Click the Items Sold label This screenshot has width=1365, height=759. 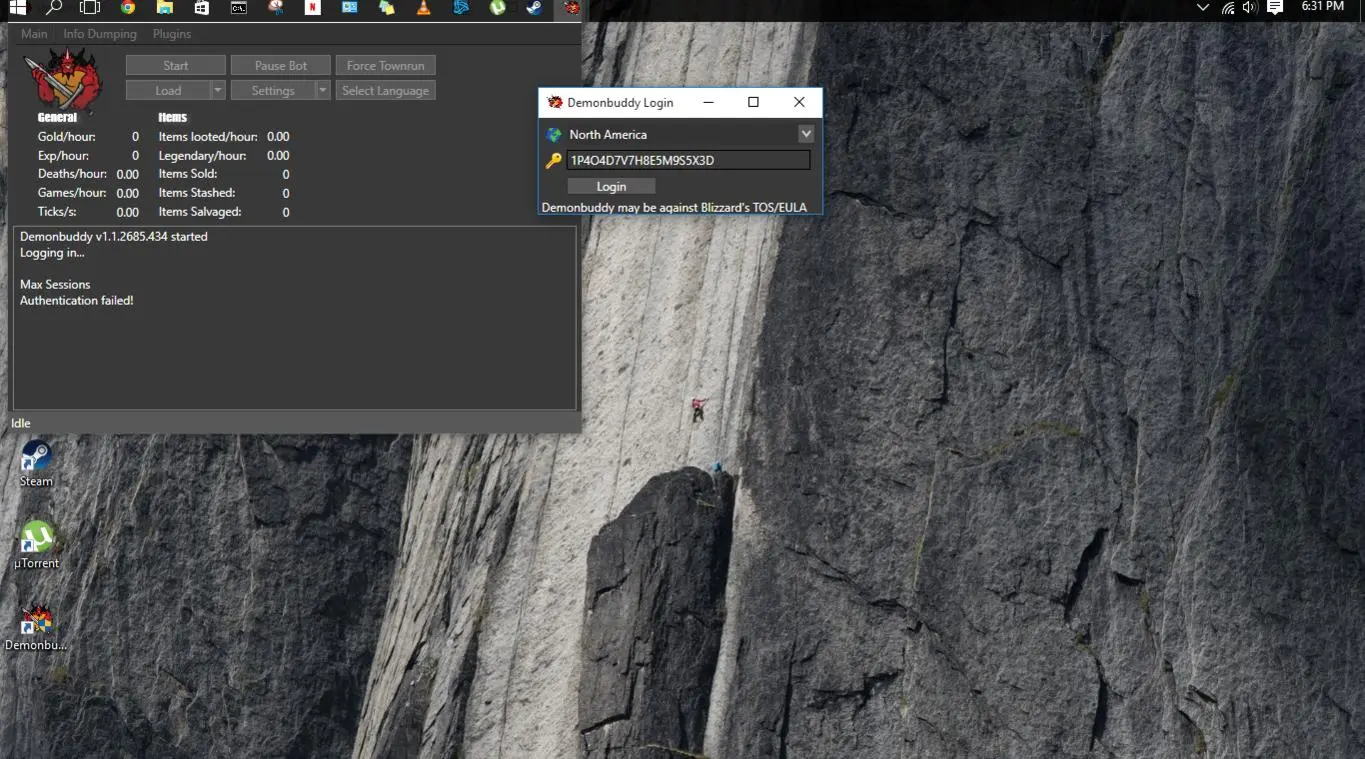[188, 174]
